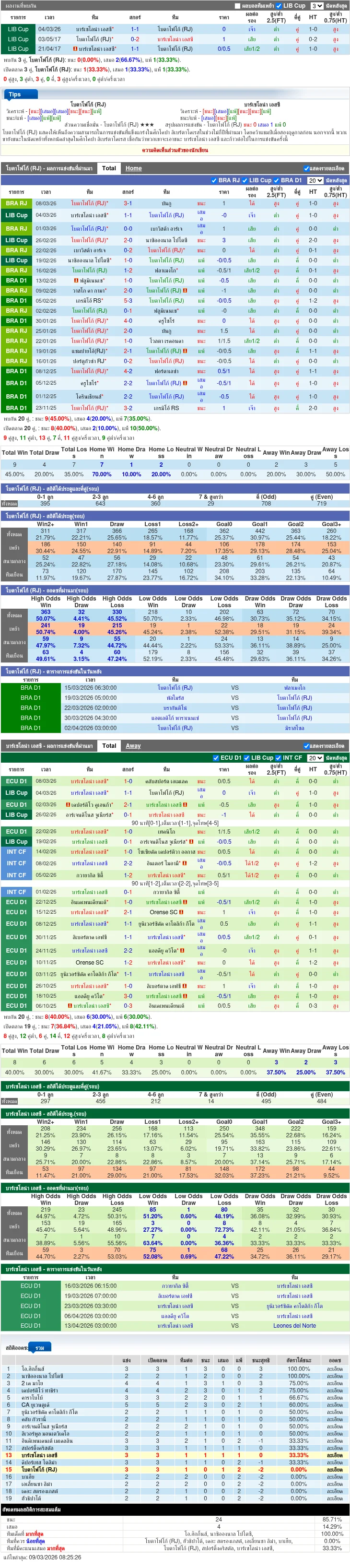Open Orense SC home team on 10/11/25
The image size is (350, 1568).
(90, 963)
